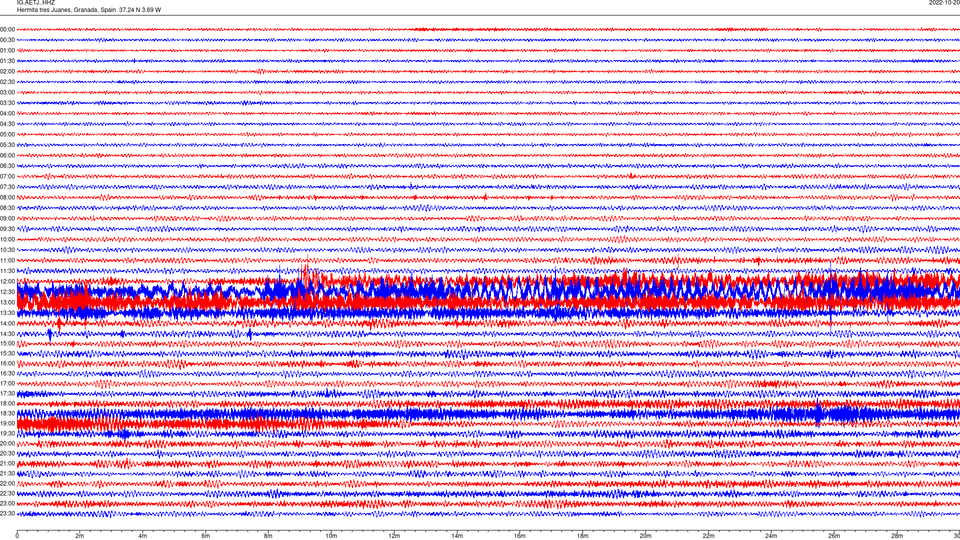
Task: Select the 10:30 time row label
Action: (7, 250)
